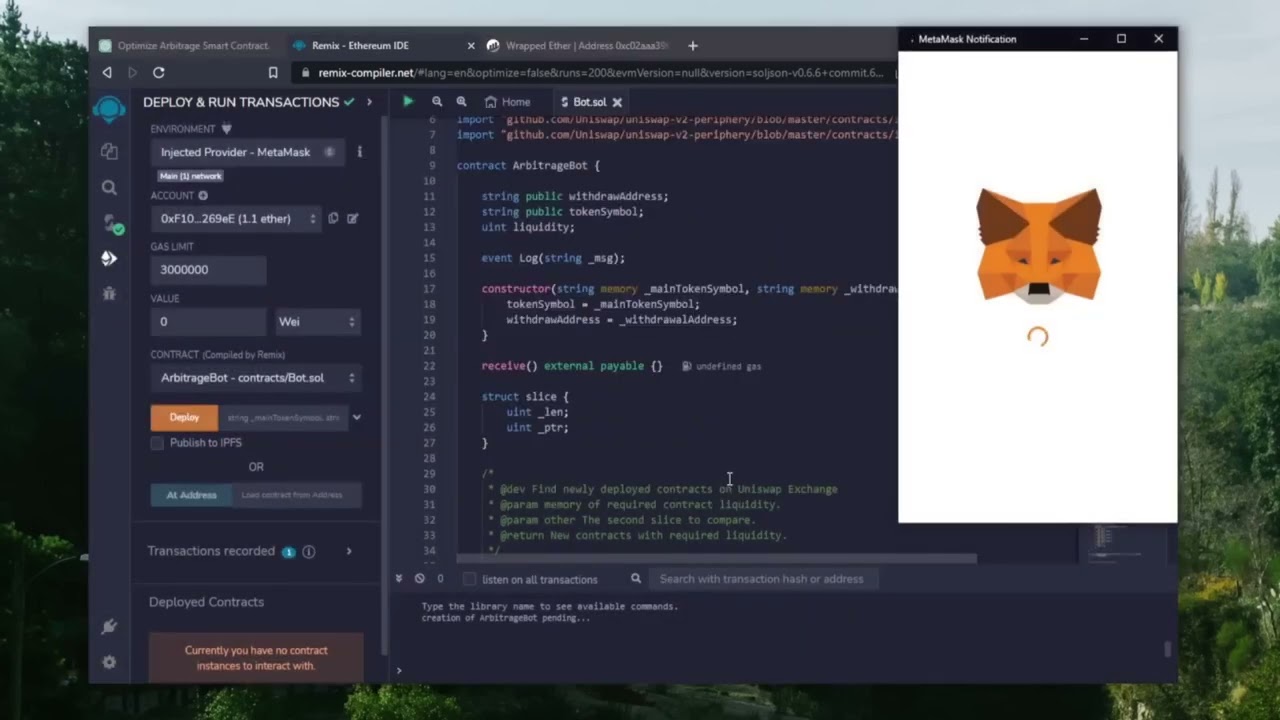Bookmark this page icon
1280x720 pixels.
pos(273,73)
